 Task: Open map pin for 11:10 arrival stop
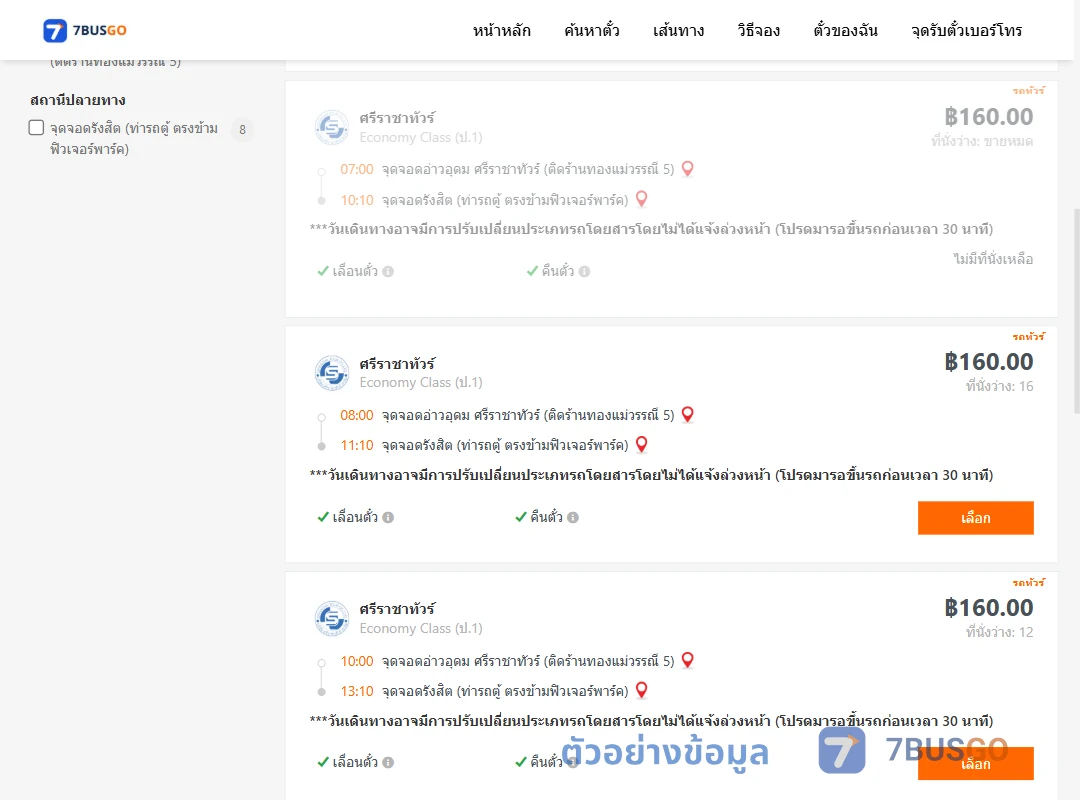point(641,444)
